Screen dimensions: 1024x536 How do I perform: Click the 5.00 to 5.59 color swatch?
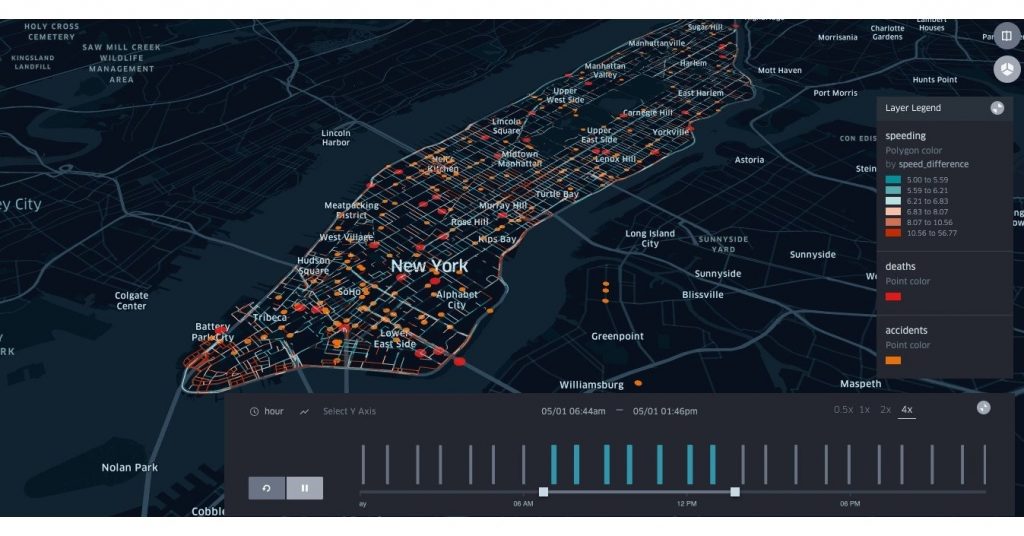tap(893, 180)
